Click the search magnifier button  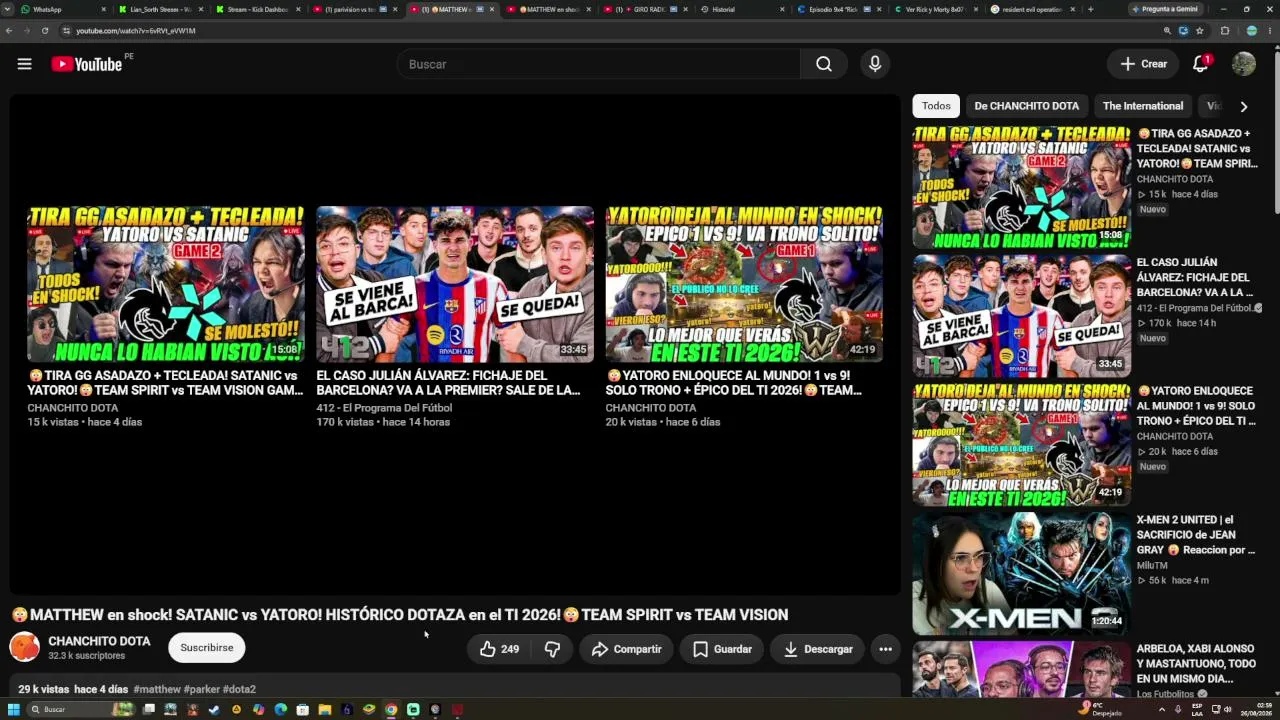tap(823, 64)
